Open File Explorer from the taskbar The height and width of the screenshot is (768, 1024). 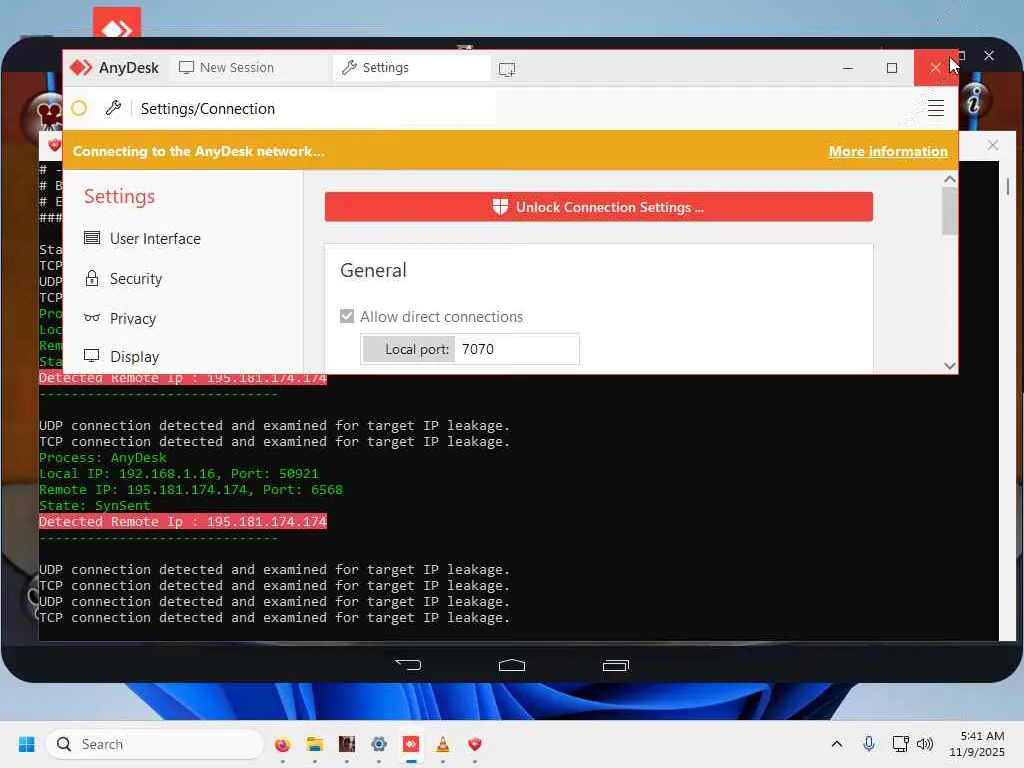(315, 744)
